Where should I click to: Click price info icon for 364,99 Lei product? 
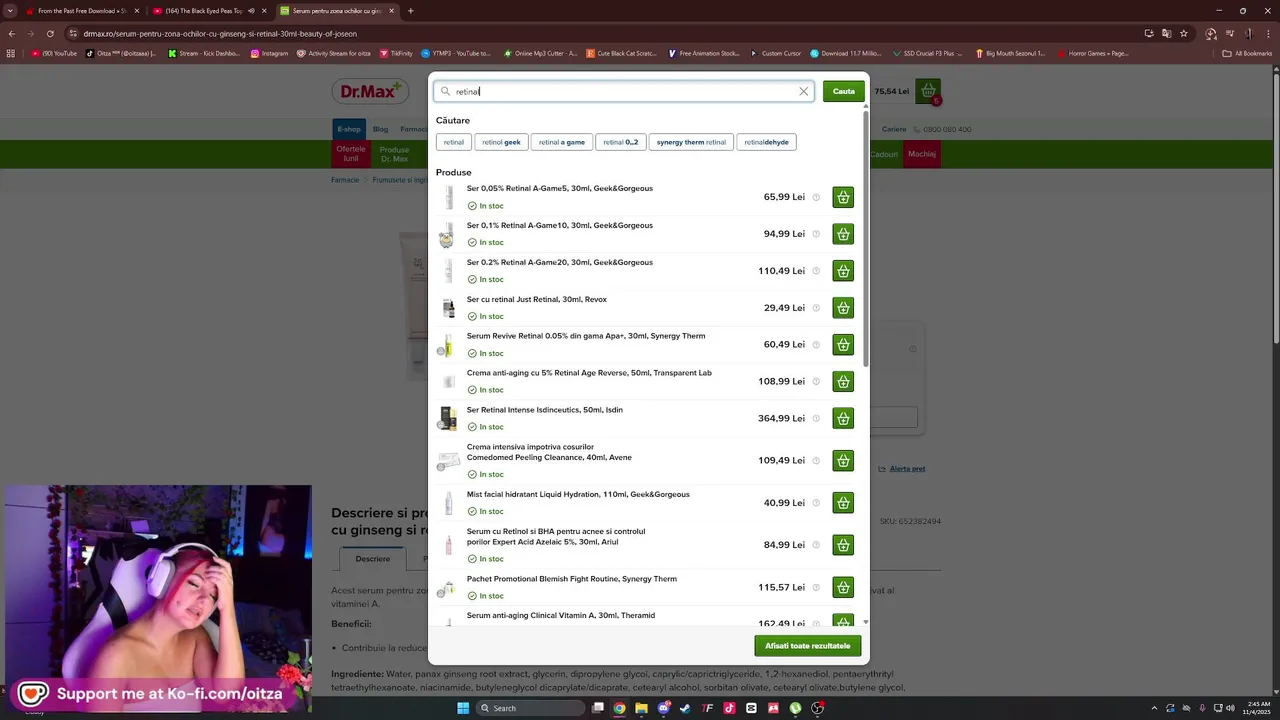click(816, 418)
